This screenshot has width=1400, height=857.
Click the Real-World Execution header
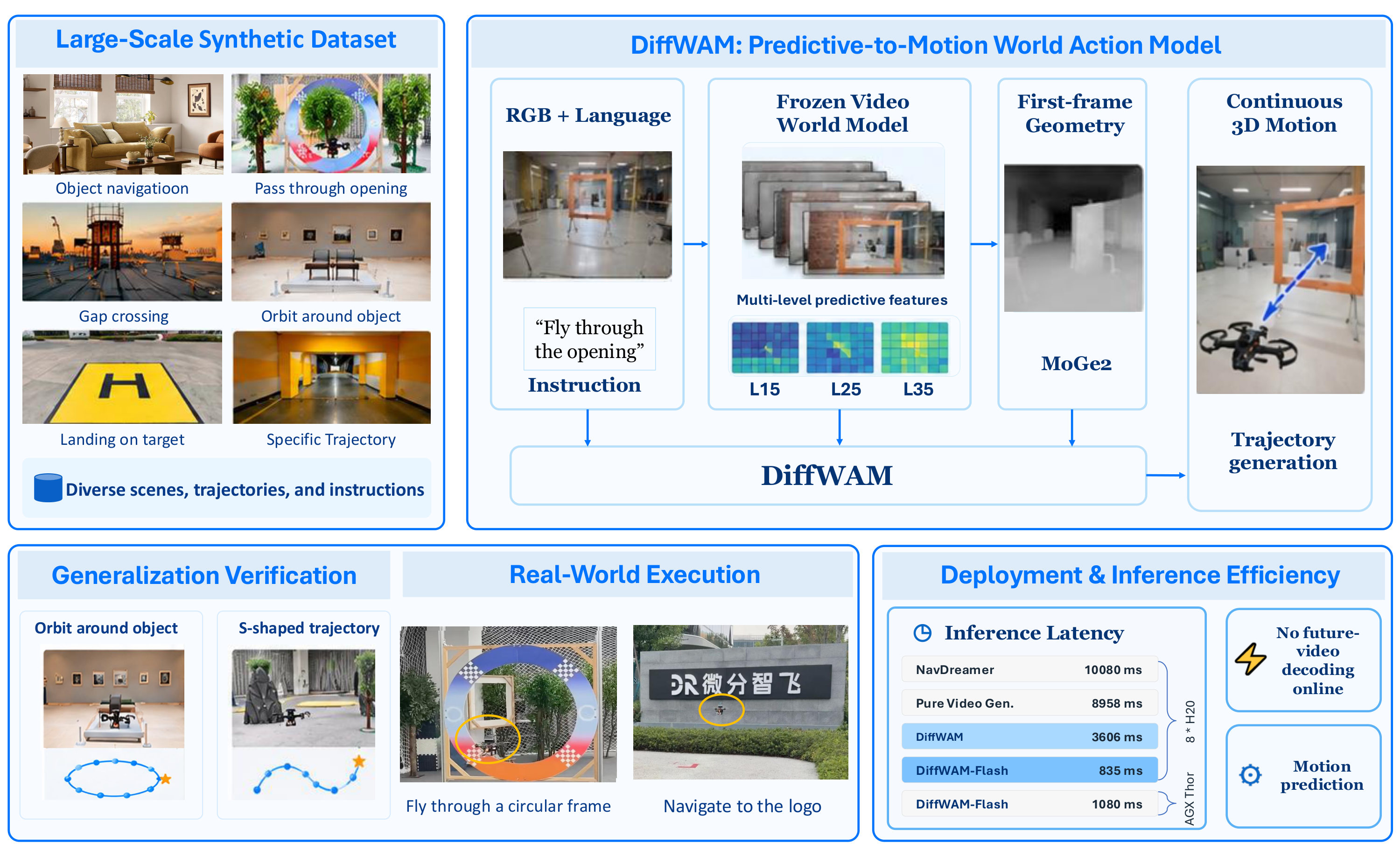pos(628,574)
